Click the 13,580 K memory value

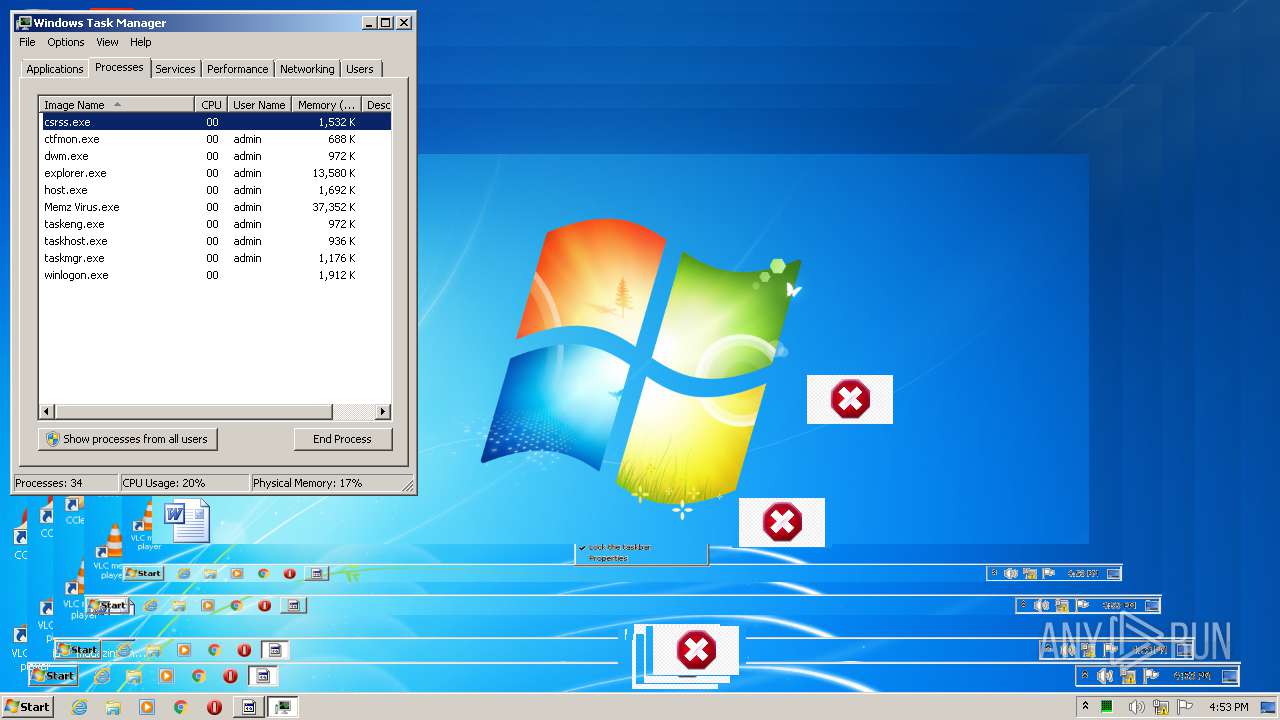pos(334,173)
